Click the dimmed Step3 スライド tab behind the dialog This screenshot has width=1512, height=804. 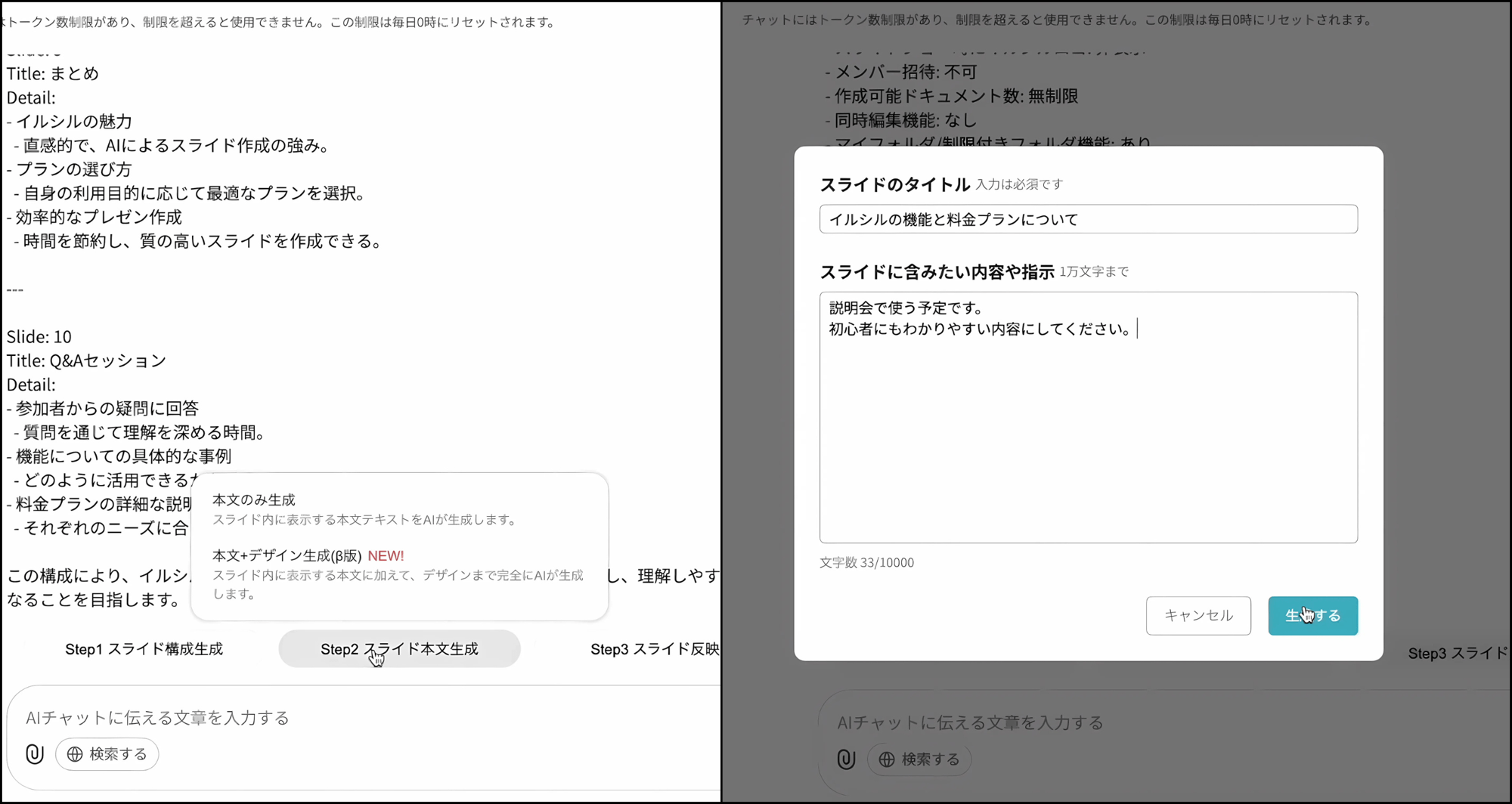pyautogui.click(x=1457, y=654)
